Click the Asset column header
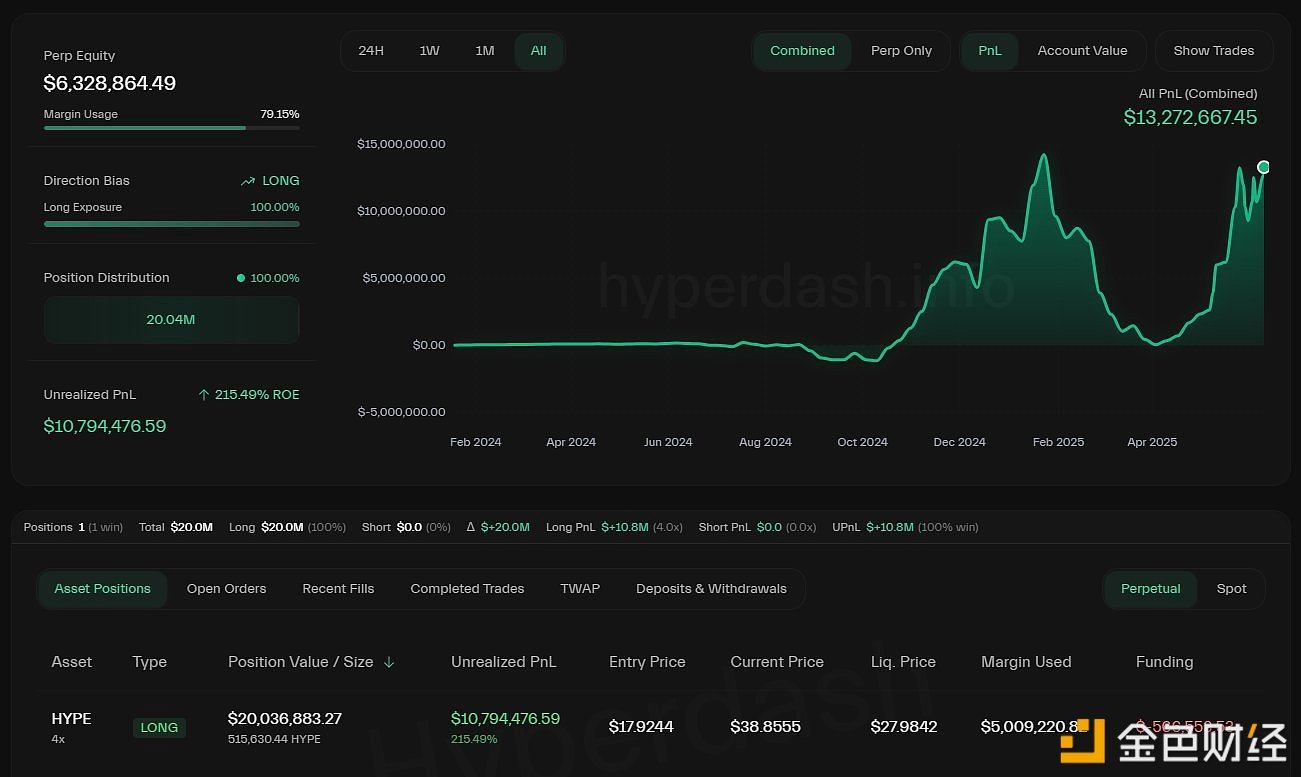 [72, 662]
